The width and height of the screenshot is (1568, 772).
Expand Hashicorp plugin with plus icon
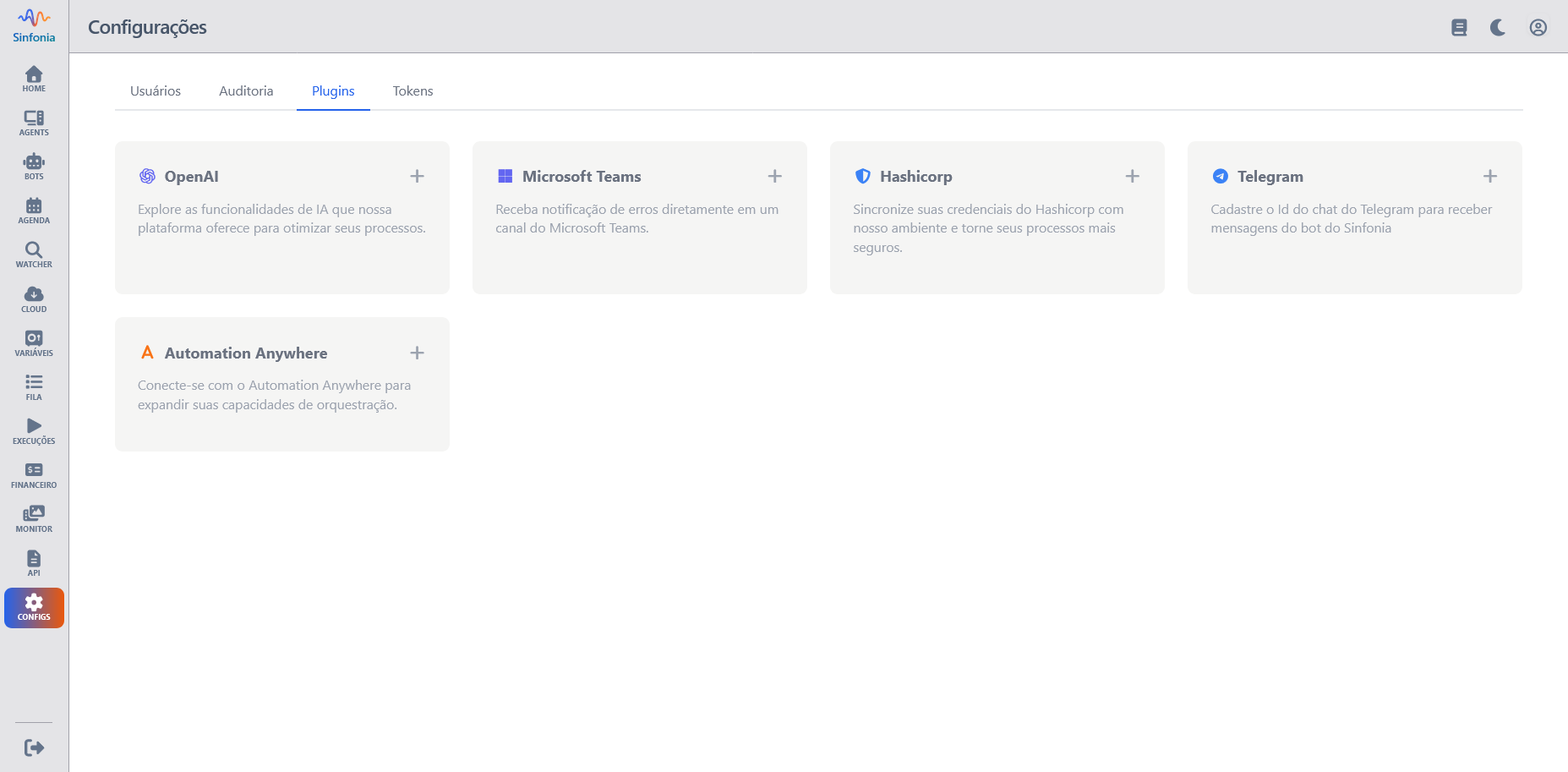coord(1132,176)
